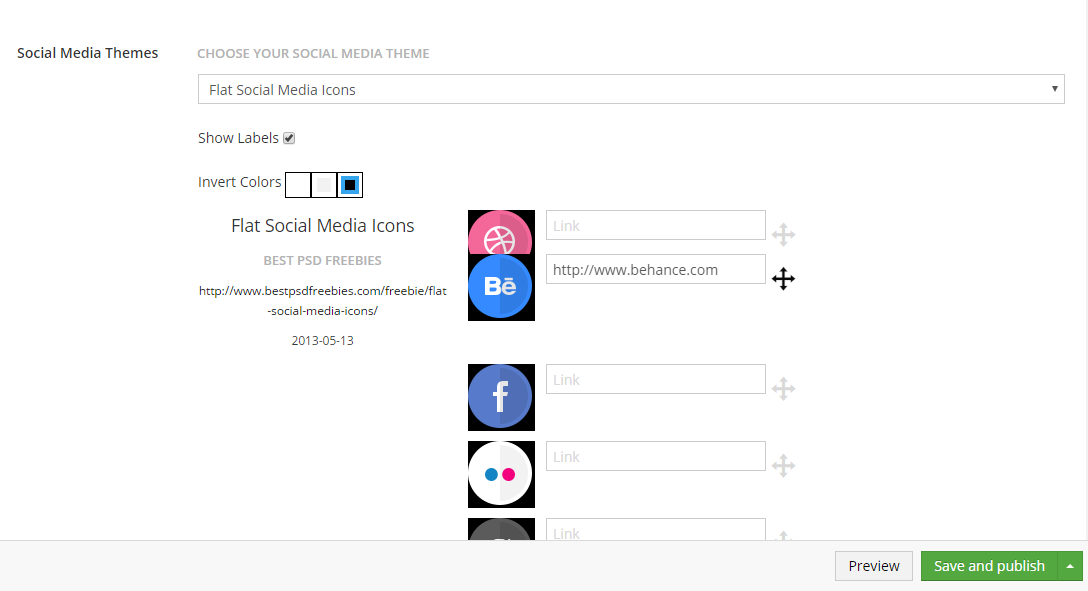Grab the move handle beside the Dribbble link
Viewport: 1088px width, 591px height.
pos(783,234)
